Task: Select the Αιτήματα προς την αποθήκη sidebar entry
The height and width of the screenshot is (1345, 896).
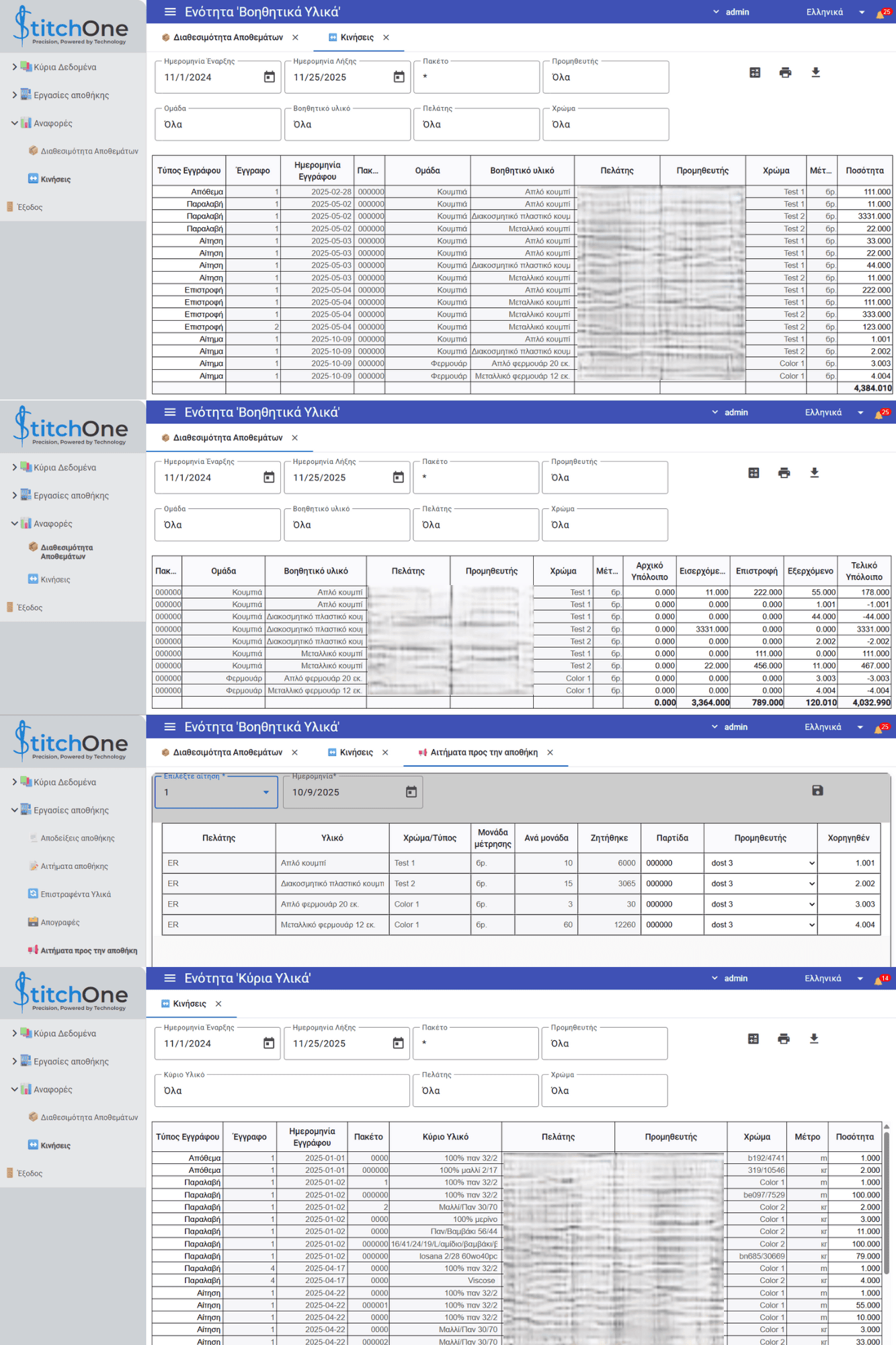Action: tap(89, 951)
